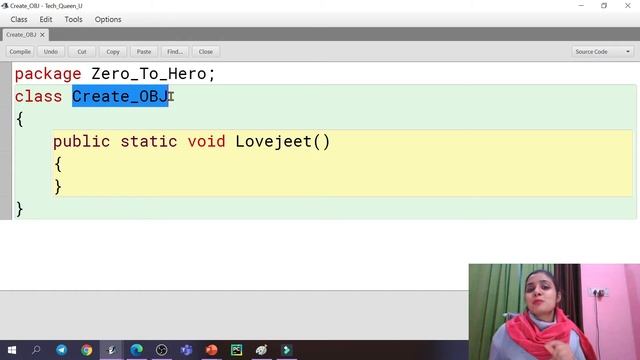Open PyCharm from the taskbar

236,350
